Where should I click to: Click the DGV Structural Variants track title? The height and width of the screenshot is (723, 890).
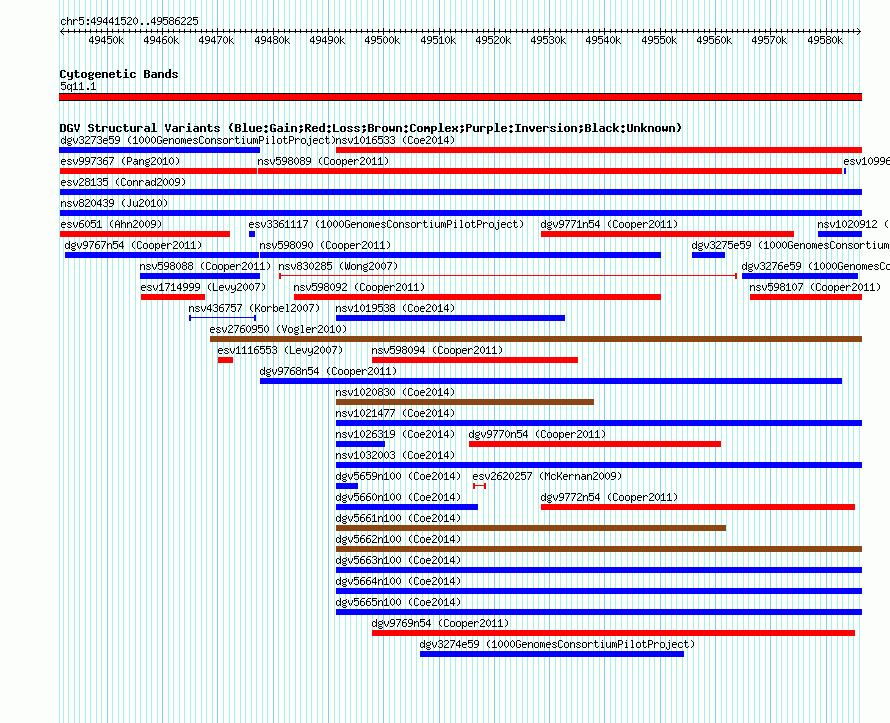(x=371, y=128)
